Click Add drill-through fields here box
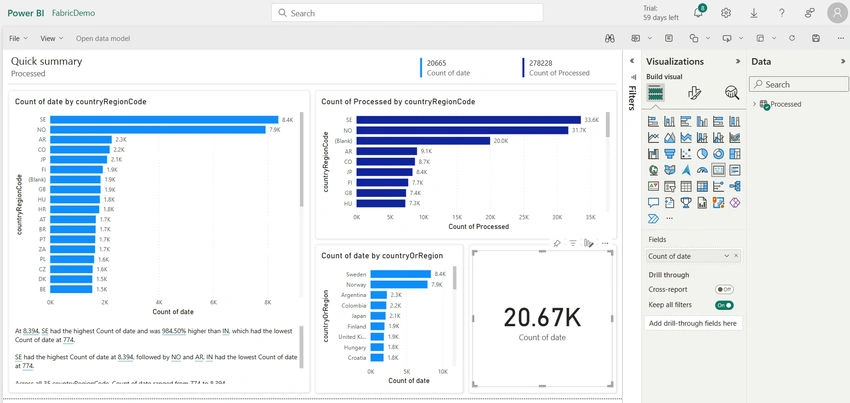 (693, 323)
